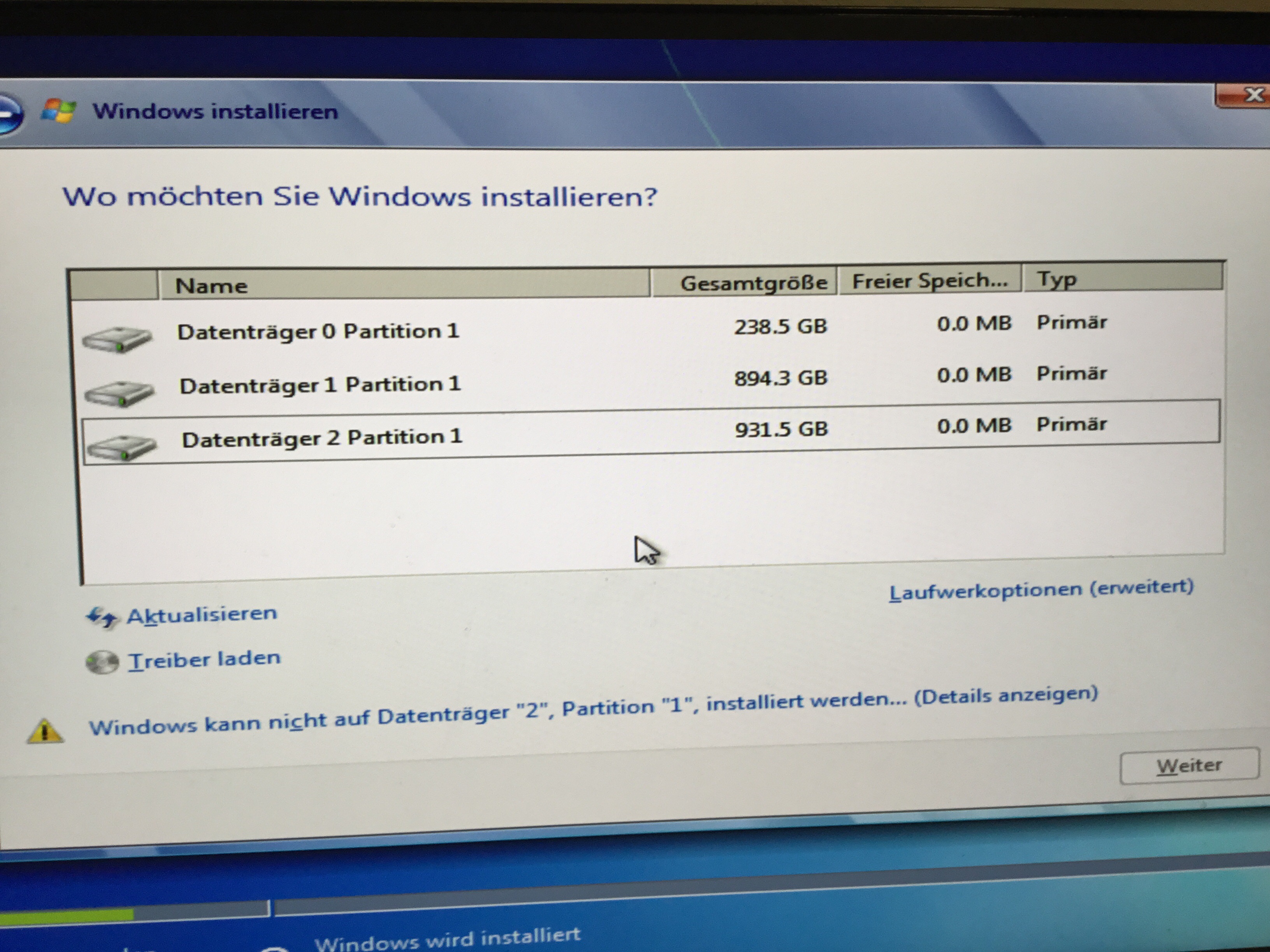Select Datenträger 0 Partition 1 row
Screen dimensions: 1270x952
click(317, 332)
